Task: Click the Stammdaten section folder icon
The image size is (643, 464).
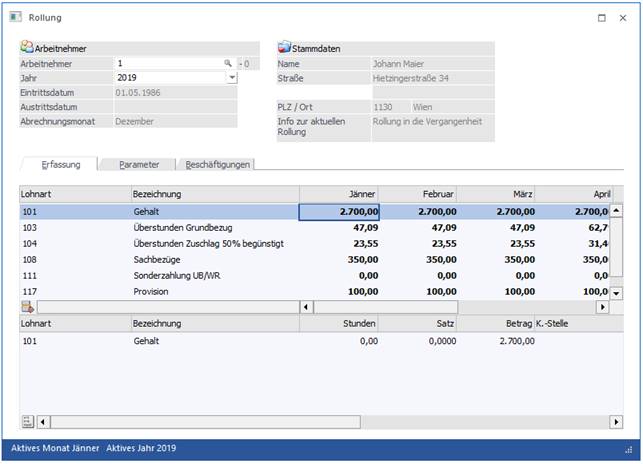Action: pyautogui.click(x=284, y=47)
